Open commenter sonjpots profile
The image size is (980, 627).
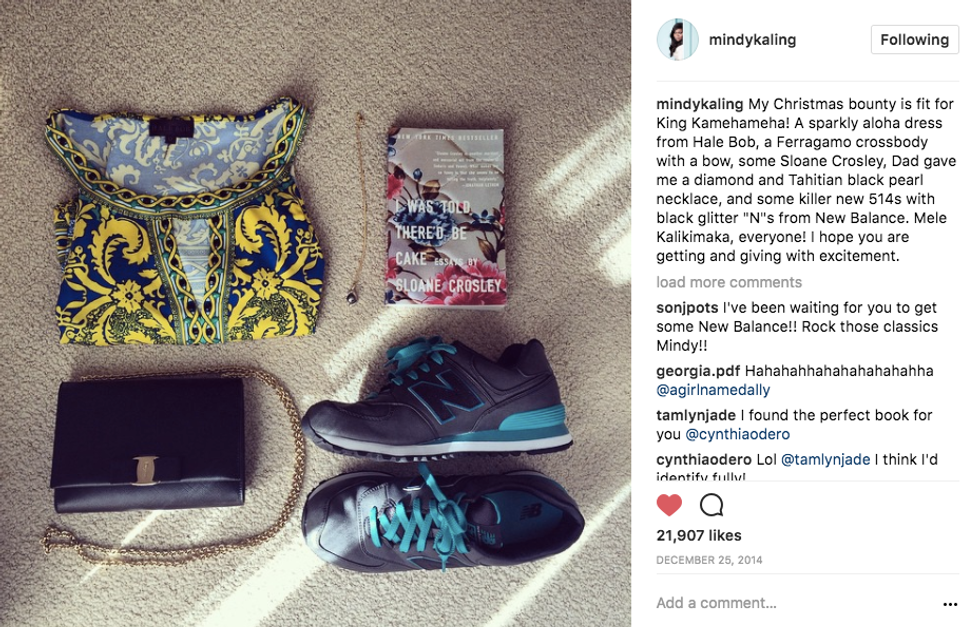[x=687, y=308]
